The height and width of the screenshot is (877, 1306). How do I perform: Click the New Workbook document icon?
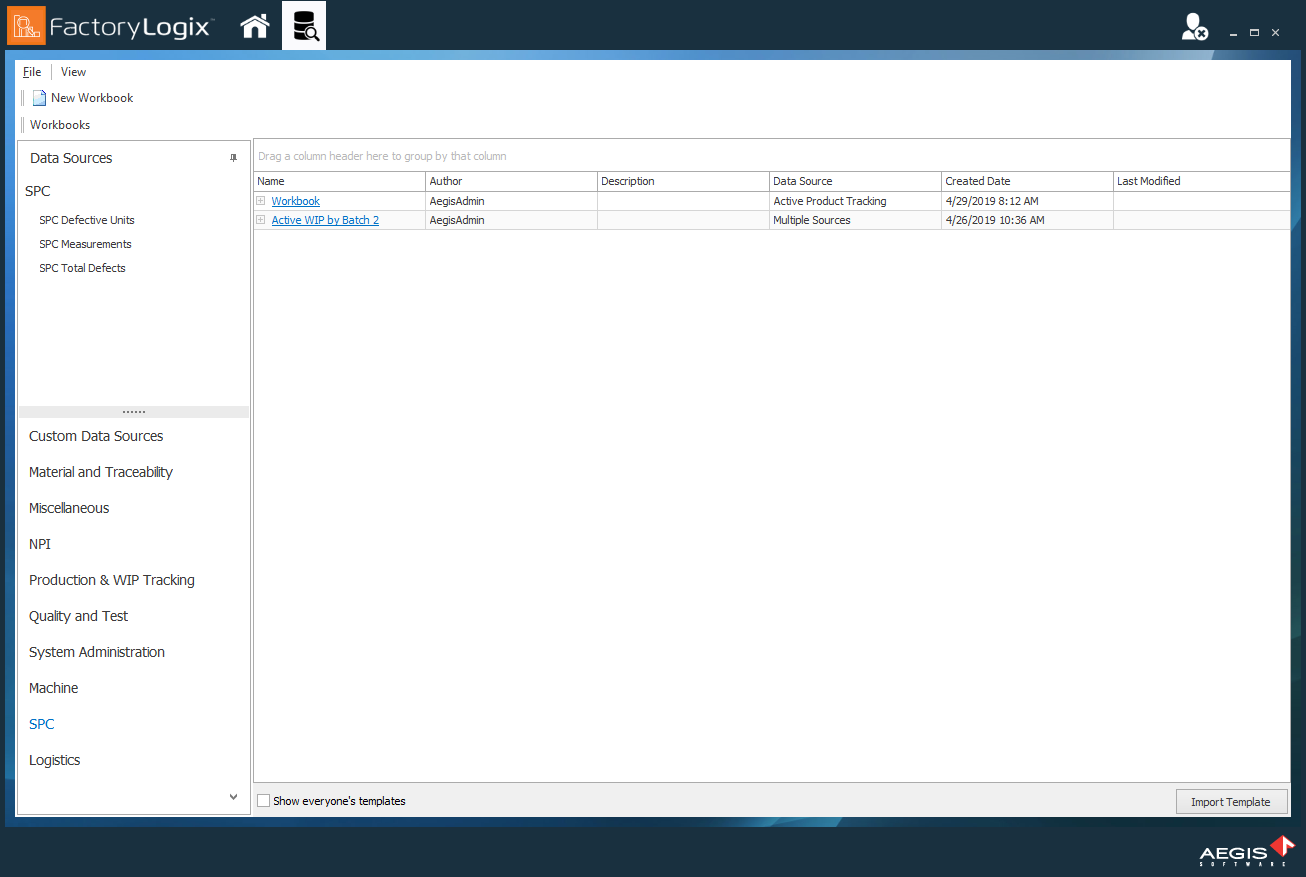point(38,97)
